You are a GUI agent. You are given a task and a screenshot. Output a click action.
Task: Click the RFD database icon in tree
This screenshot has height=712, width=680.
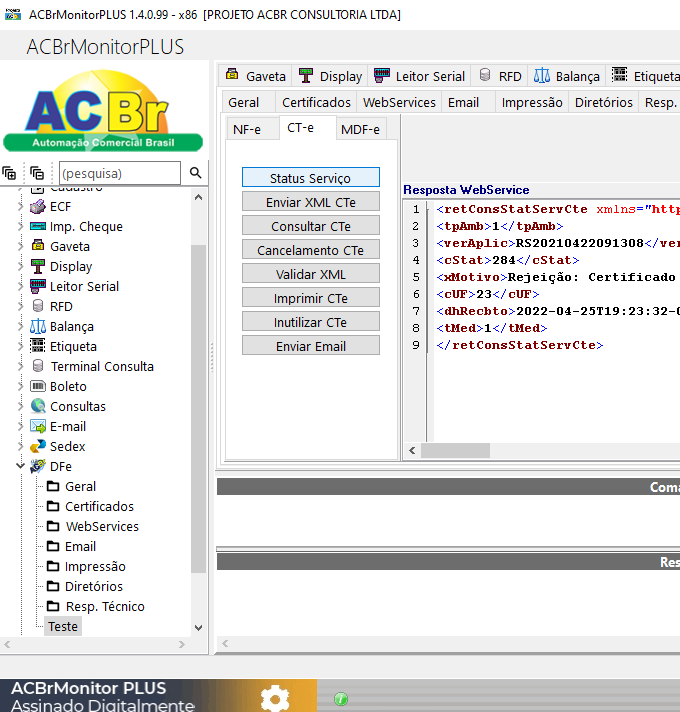38,306
